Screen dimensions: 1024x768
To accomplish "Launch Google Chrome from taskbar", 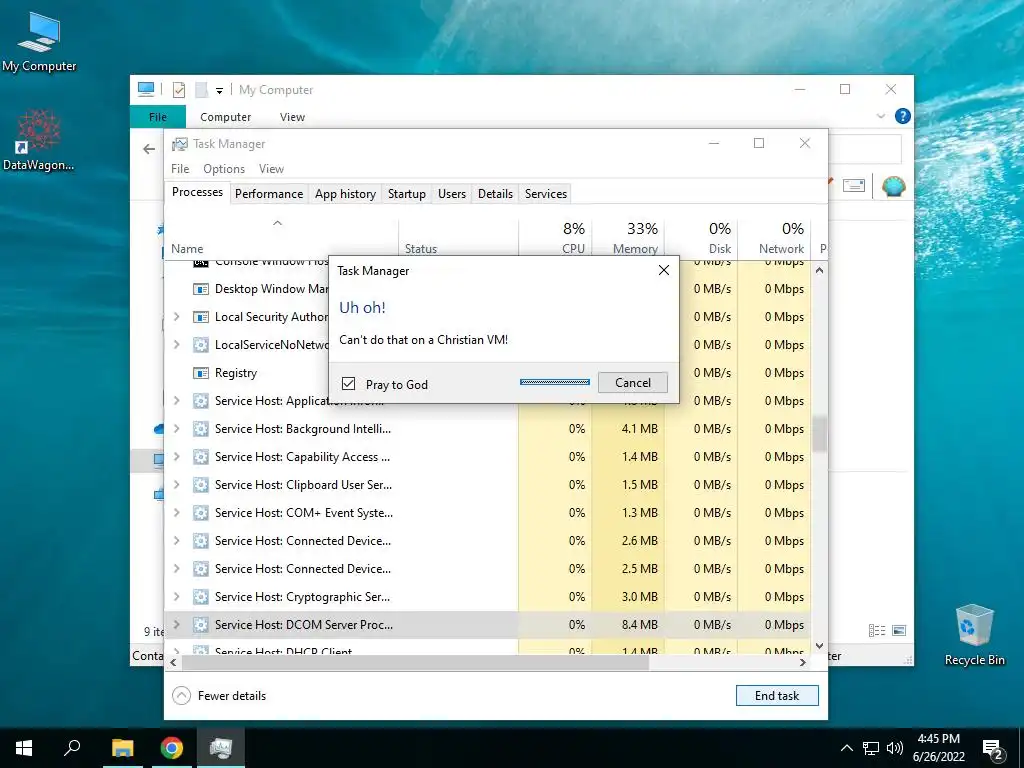I will (172, 748).
